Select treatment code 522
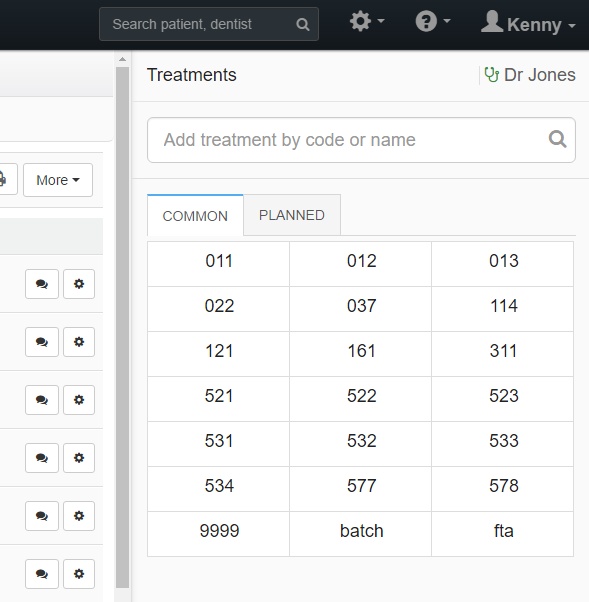Screen dimensions: 589x602 click(x=361, y=399)
